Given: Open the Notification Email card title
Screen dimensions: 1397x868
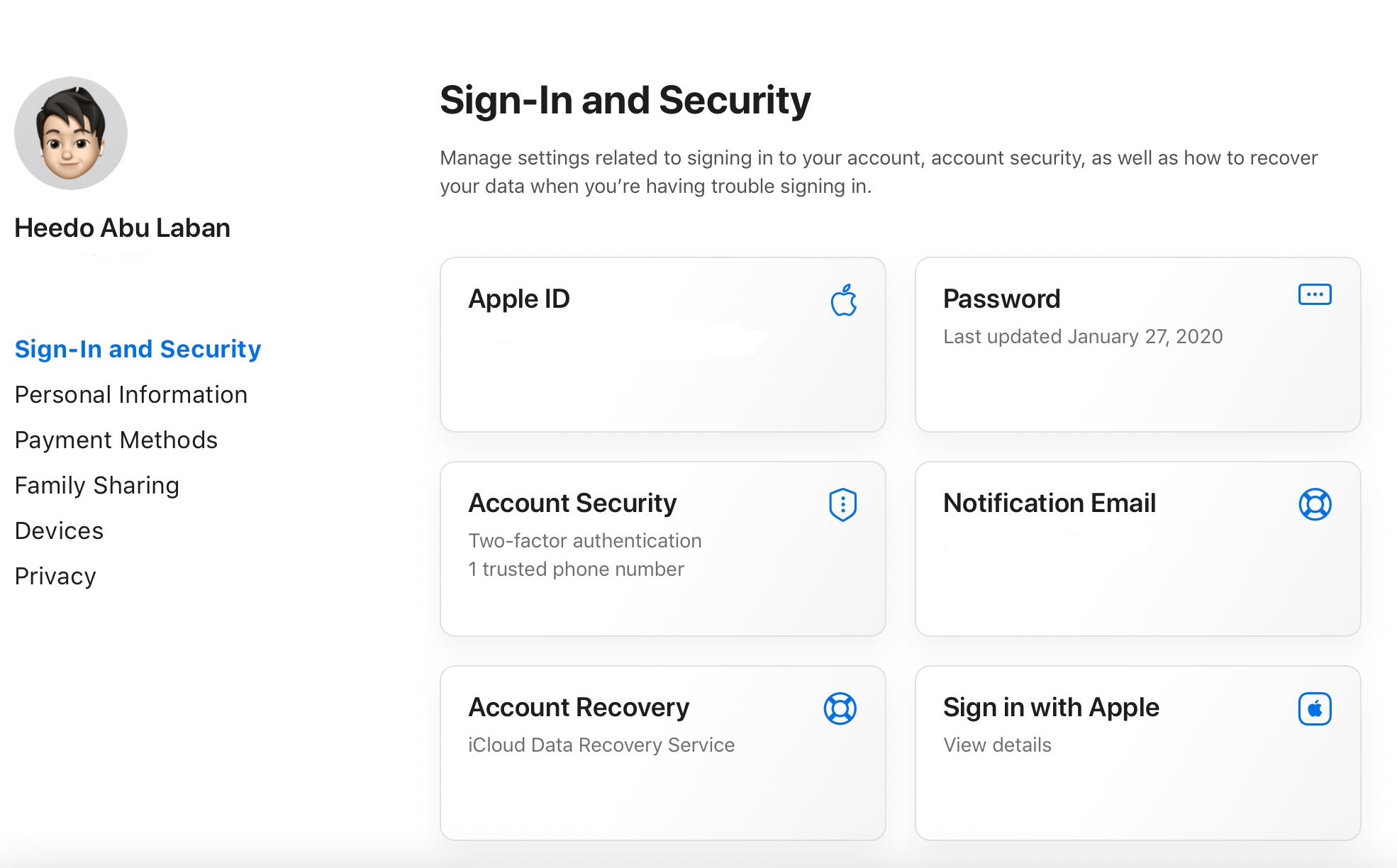Looking at the screenshot, I should pos(1050,503).
